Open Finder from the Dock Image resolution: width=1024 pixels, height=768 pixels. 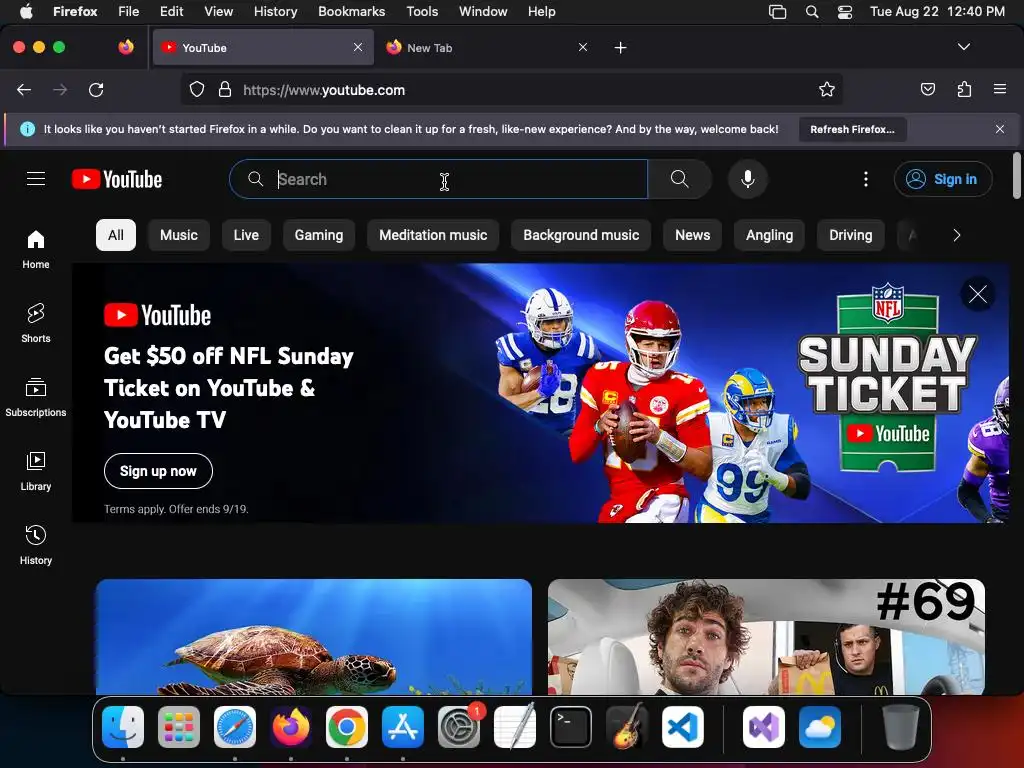(x=123, y=727)
